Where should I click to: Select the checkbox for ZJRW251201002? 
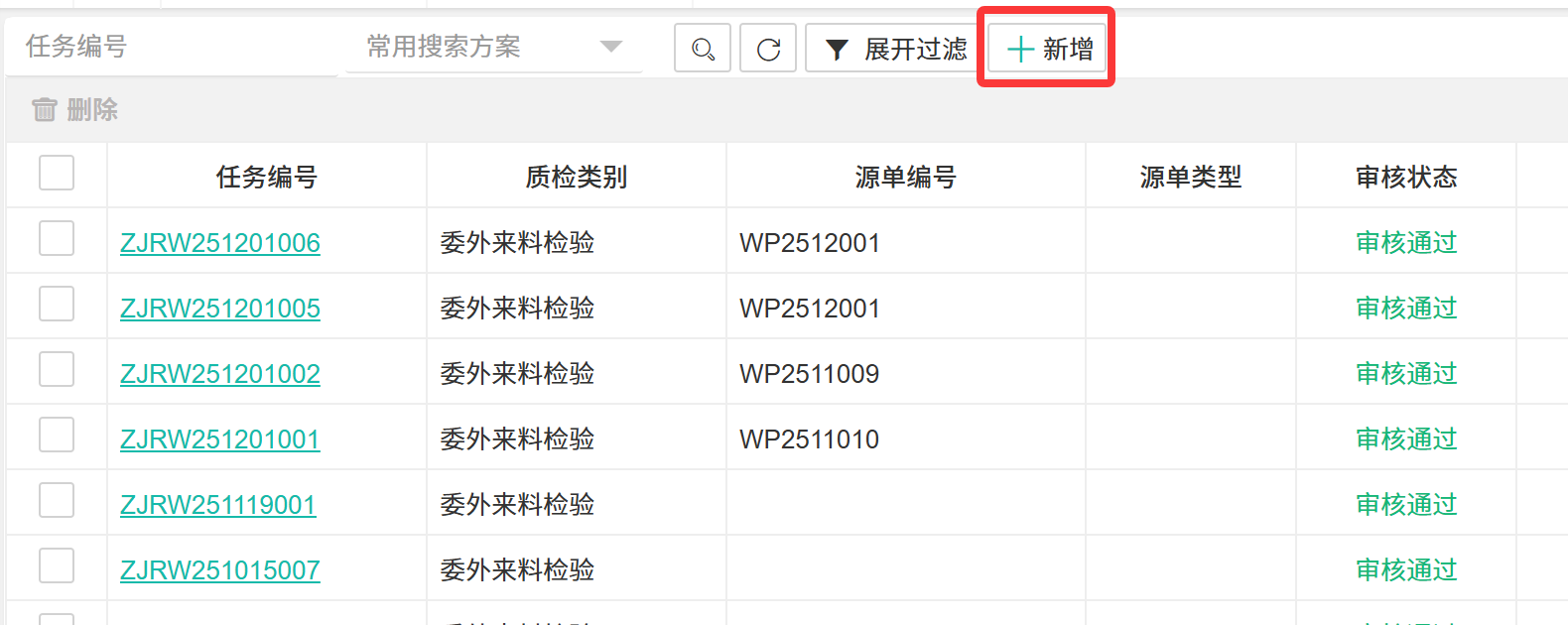(x=57, y=369)
